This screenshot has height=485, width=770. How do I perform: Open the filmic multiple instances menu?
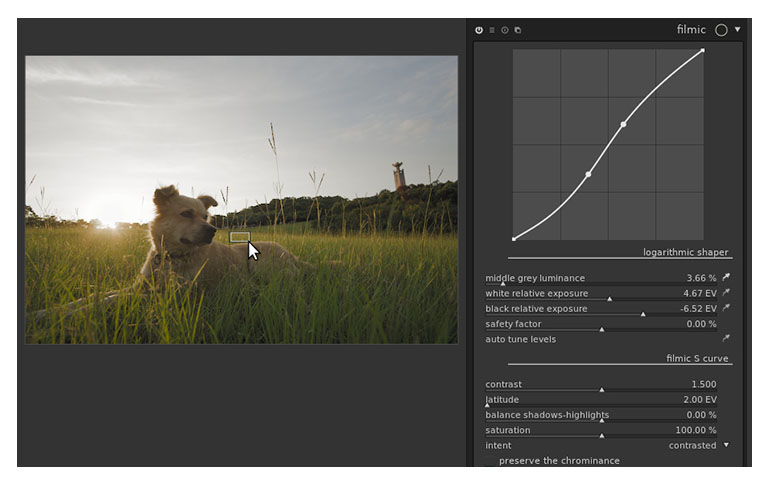coord(491,30)
